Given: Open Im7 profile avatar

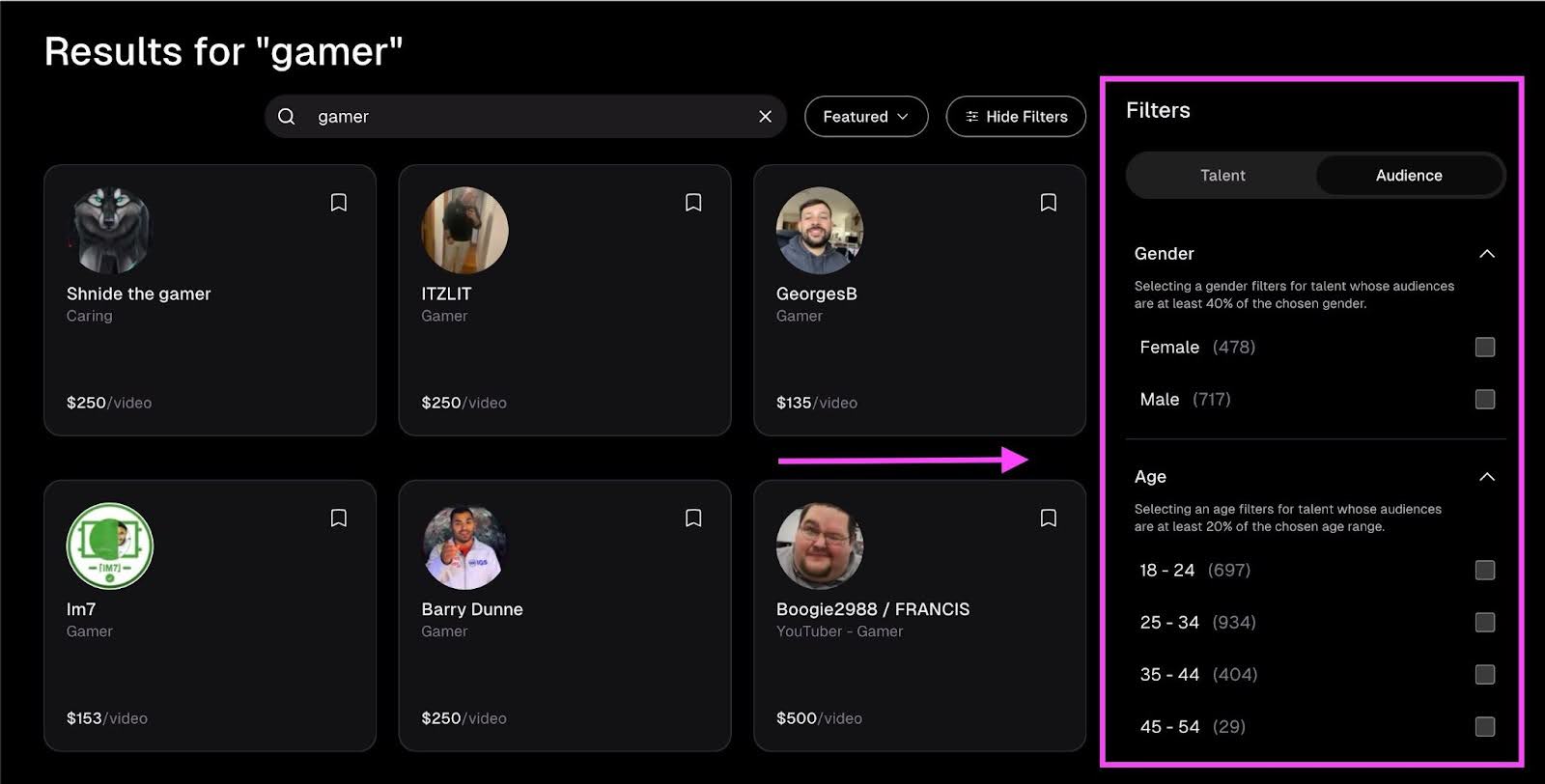Looking at the screenshot, I should click(x=110, y=546).
